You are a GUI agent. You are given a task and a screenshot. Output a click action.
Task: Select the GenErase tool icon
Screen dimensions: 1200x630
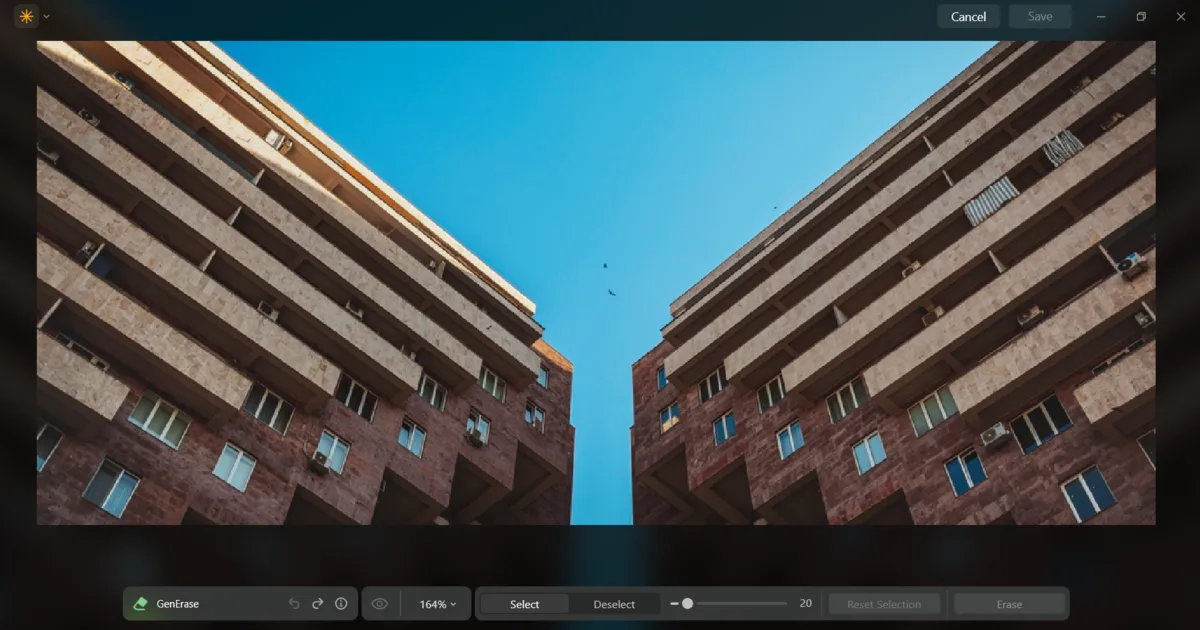click(140, 603)
